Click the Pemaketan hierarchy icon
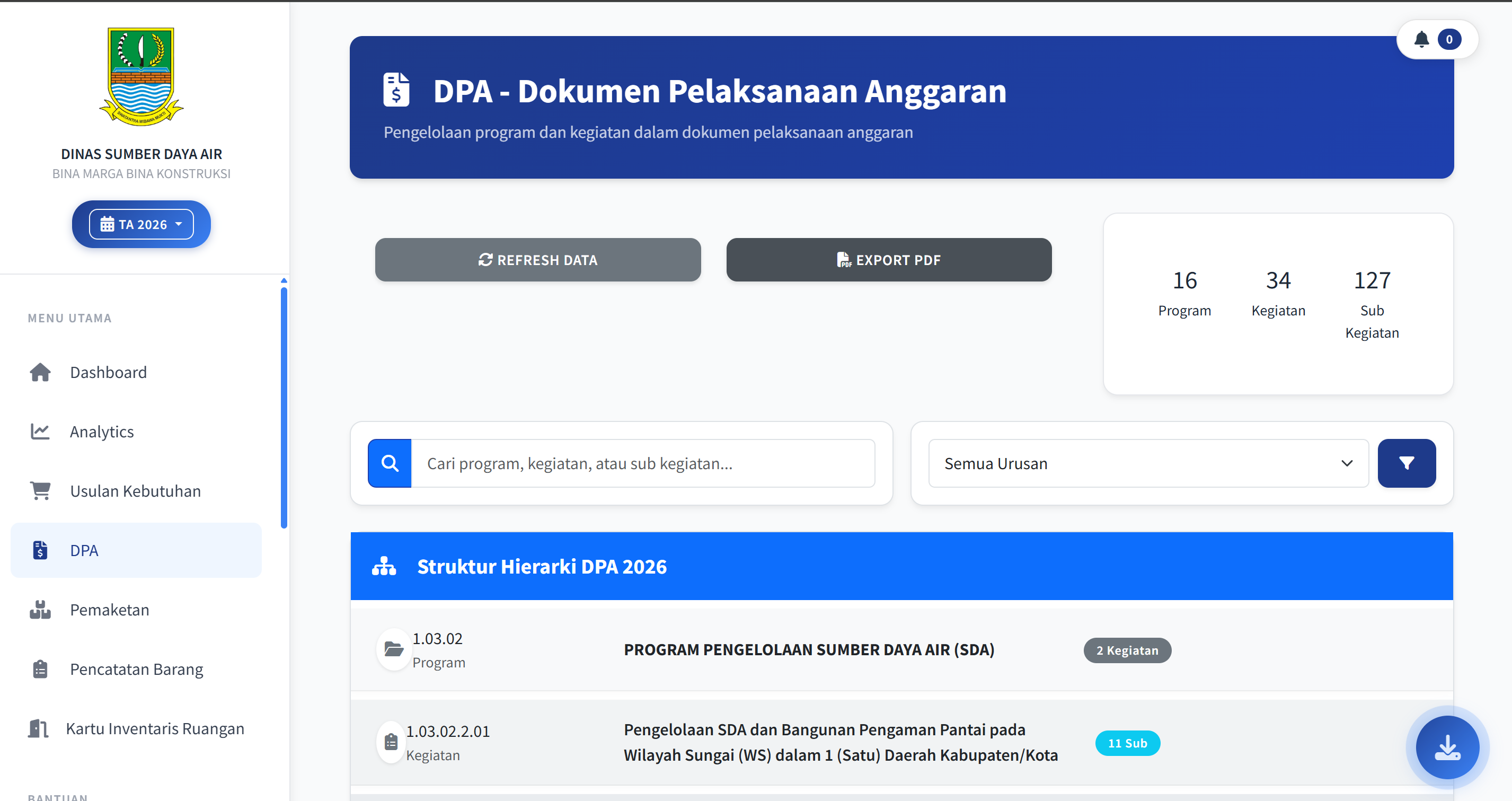Screen dimensions: 1512x801 (x=39, y=610)
